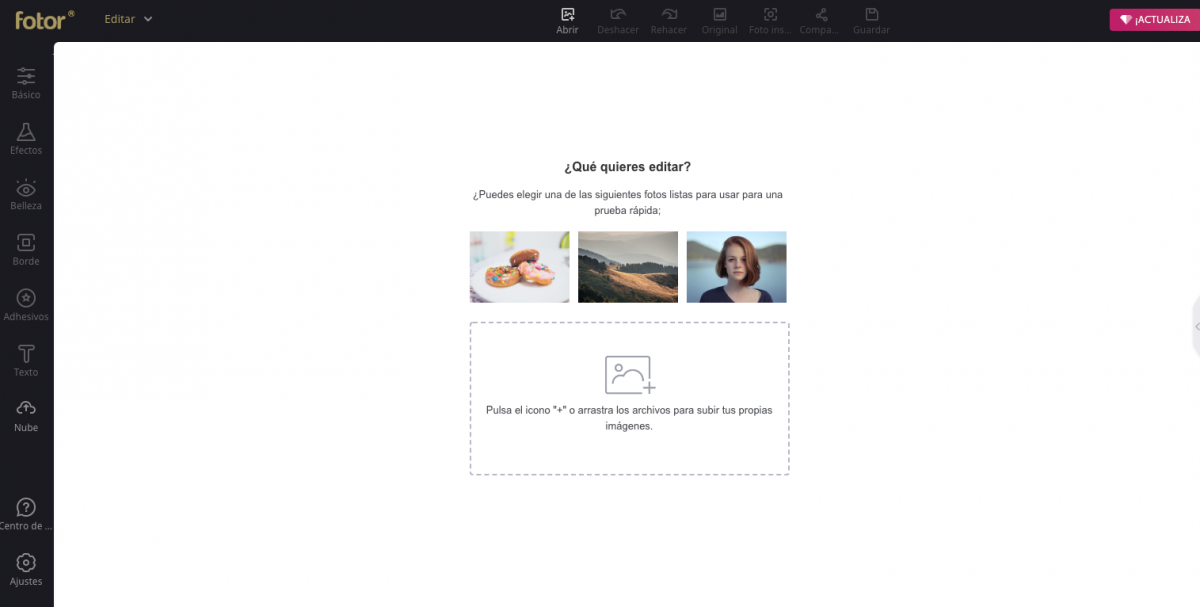Click the Deshacer undo button
The width and height of the screenshot is (1200, 607).
[x=618, y=20]
